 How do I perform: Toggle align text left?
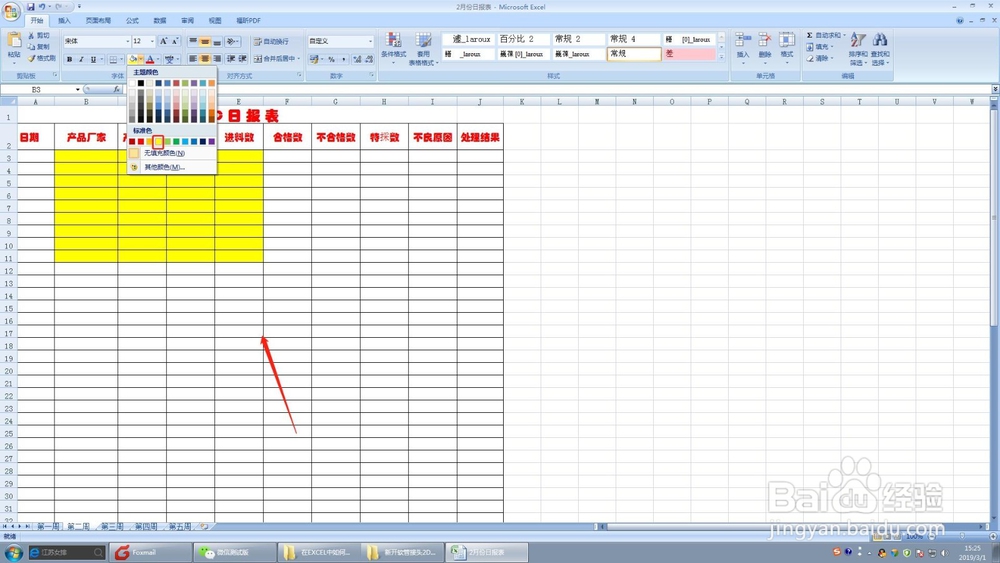point(193,59)
